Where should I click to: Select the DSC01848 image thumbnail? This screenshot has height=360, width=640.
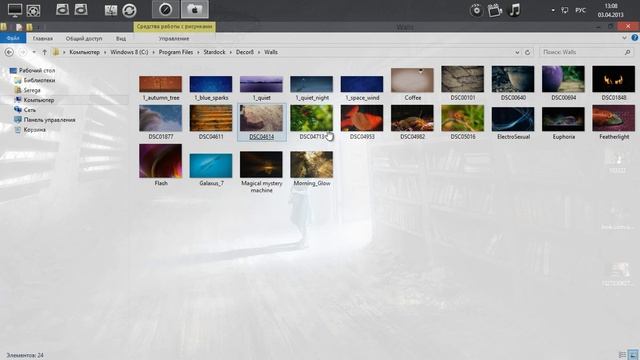[x=613, y=79]
